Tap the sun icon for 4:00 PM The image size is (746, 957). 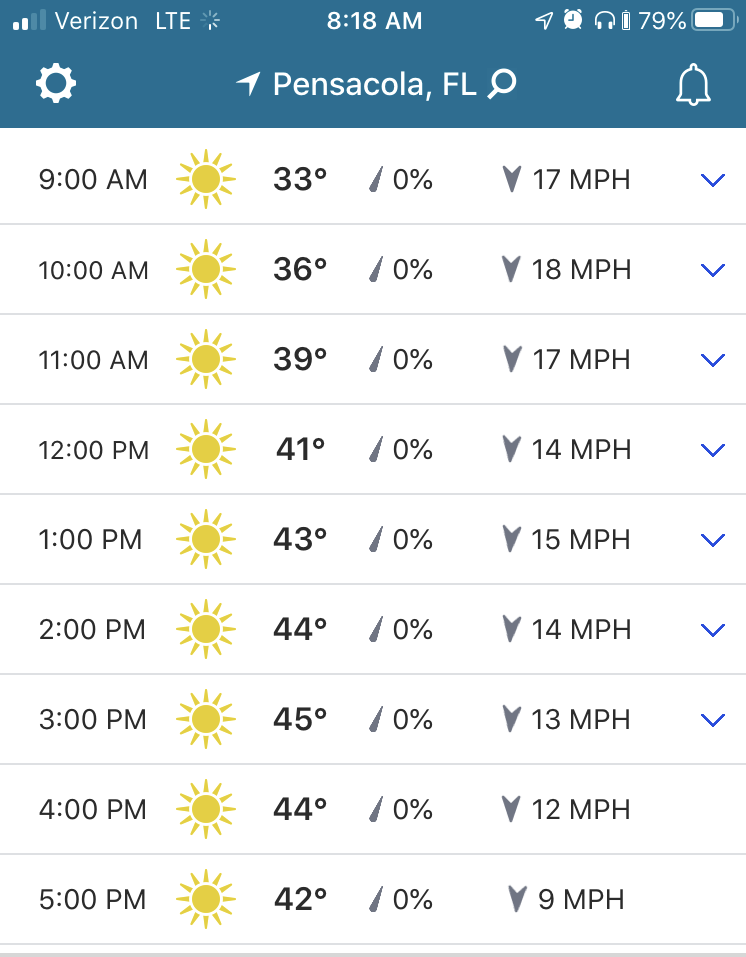tap(205, 809)
